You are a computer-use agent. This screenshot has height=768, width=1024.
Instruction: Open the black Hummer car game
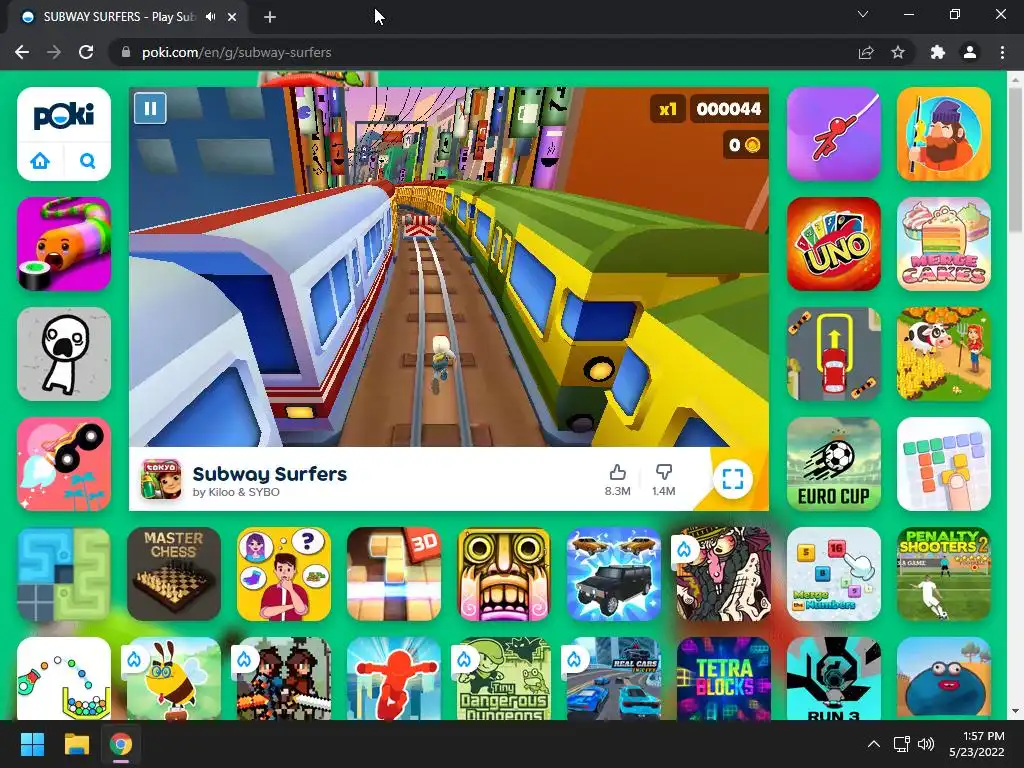point(614,573)
